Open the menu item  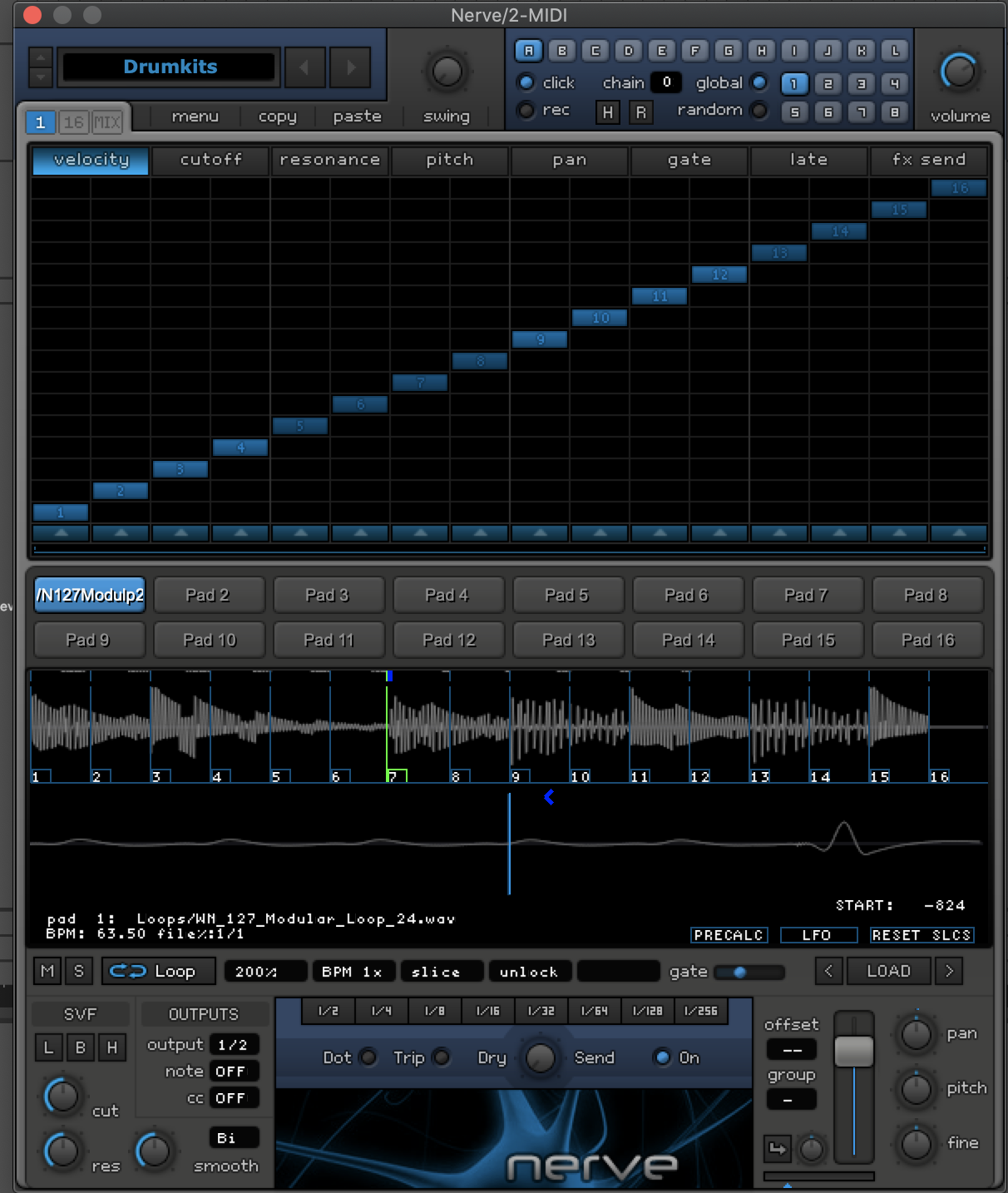[x=195, y=116]
